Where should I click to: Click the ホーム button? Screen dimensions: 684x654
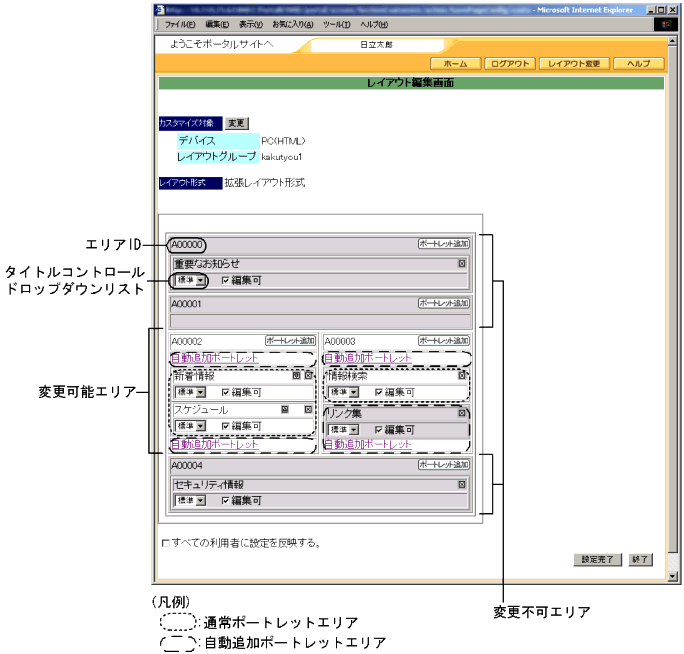[455, 64]
